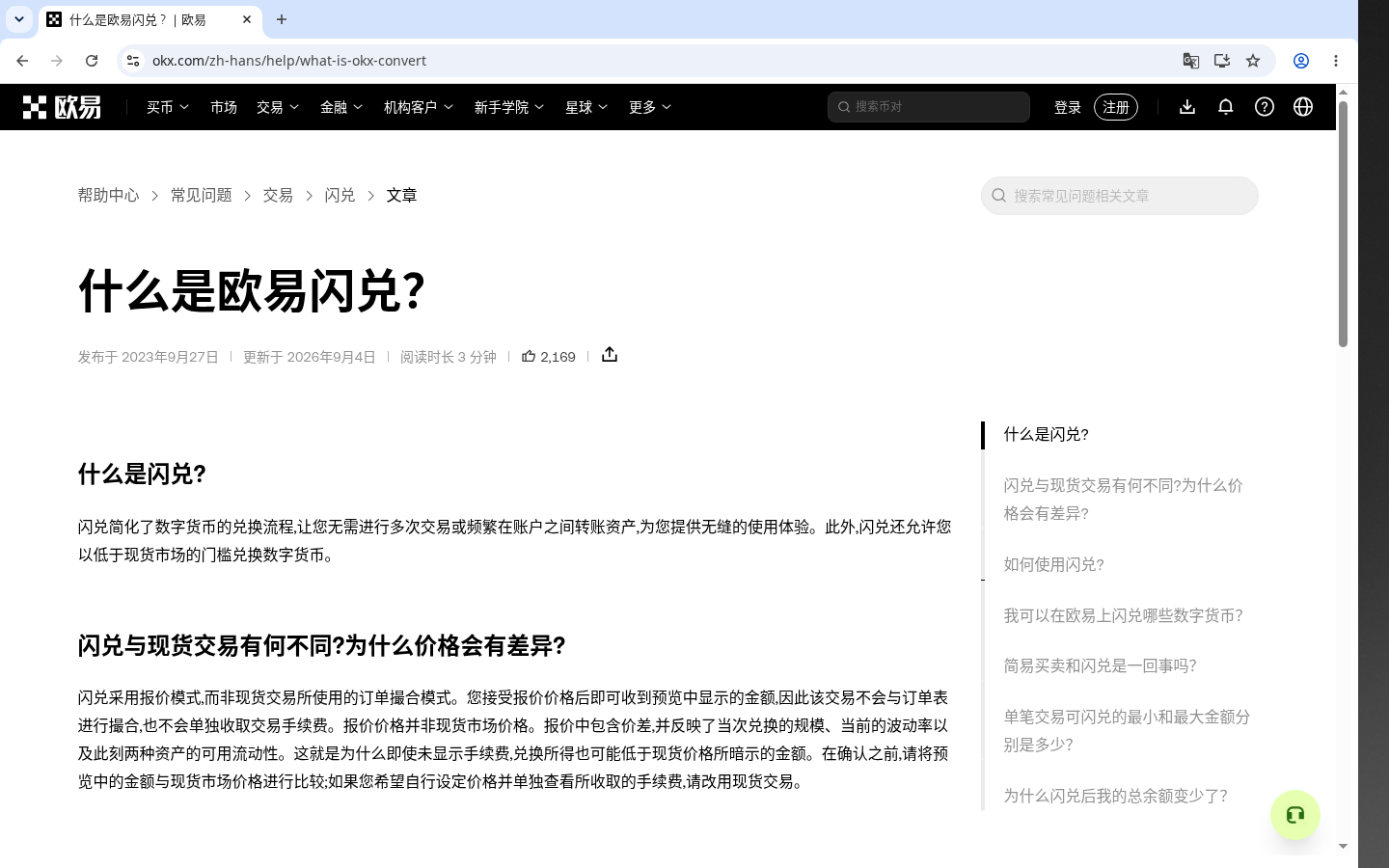This screenshot has width=1389, height=868.
Task: Open a new browser tab
Action: click(282, 19)
